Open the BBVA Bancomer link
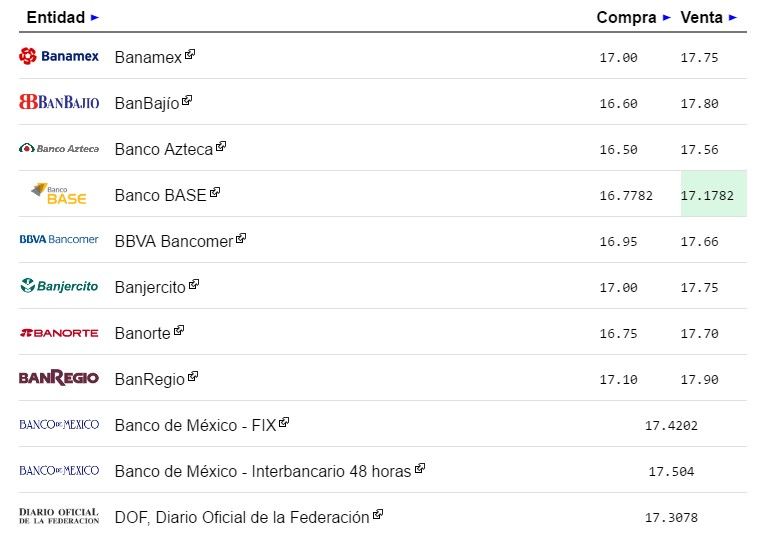Viewport: 762px width, 533px height. [173, 241]
